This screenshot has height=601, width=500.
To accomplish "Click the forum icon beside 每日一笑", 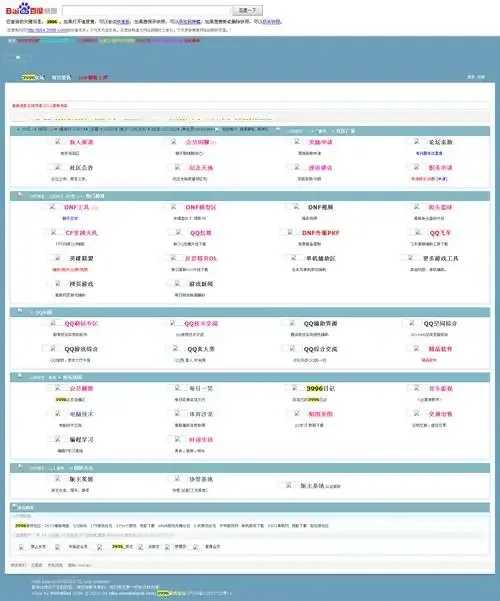I will point(177,388).
